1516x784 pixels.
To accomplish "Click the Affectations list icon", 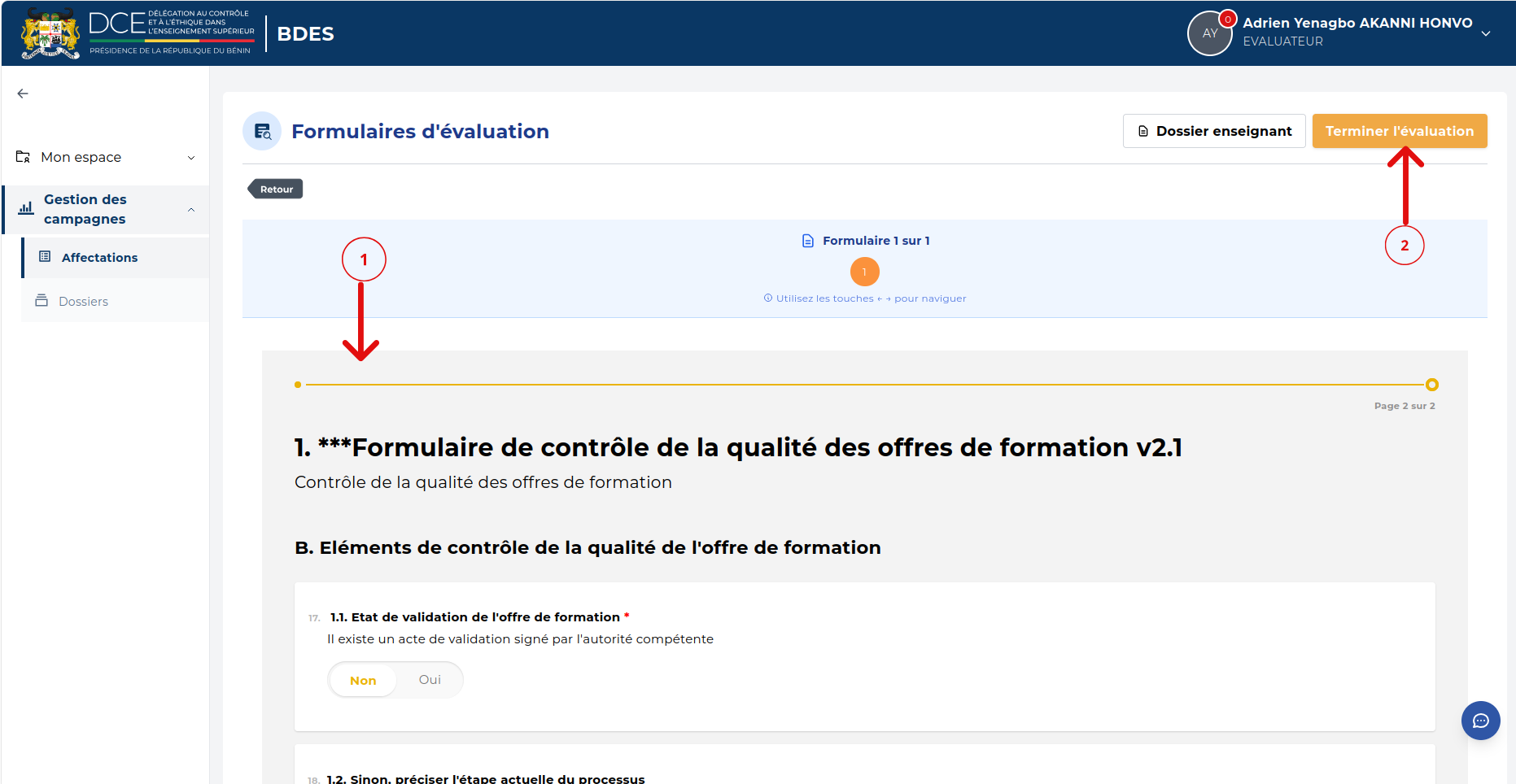I will pyautogui.click(x=45, y=256).
